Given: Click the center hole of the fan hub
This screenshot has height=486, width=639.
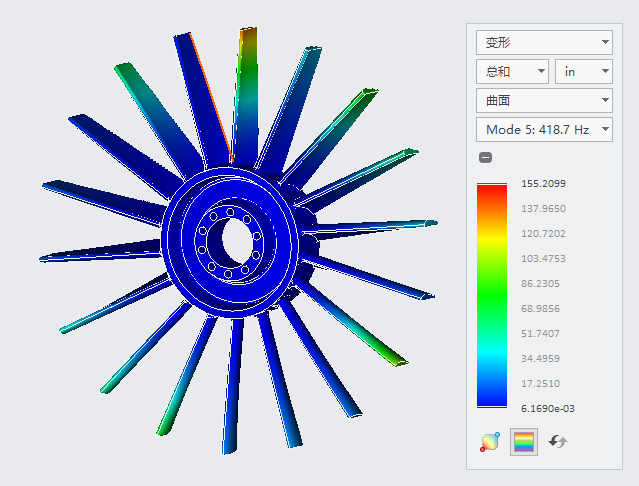Looking at the screenshot, I should click(236, 240).
